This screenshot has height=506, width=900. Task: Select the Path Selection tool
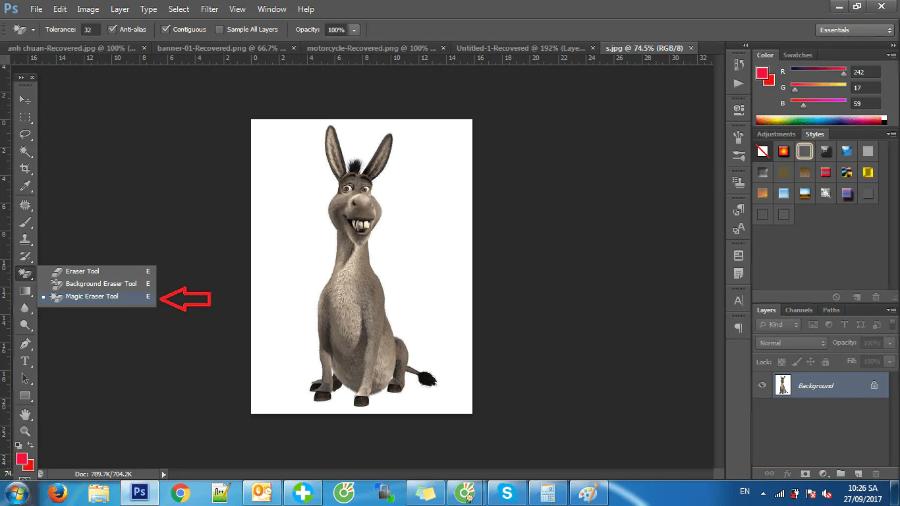(x=25, y=379)
